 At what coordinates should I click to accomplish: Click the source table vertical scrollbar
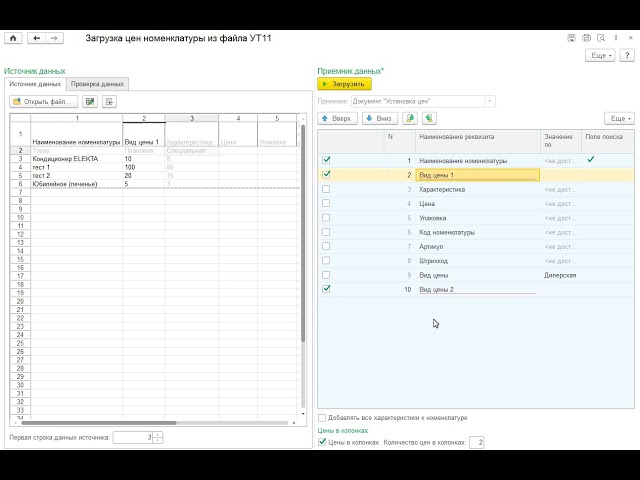point(303,233)
